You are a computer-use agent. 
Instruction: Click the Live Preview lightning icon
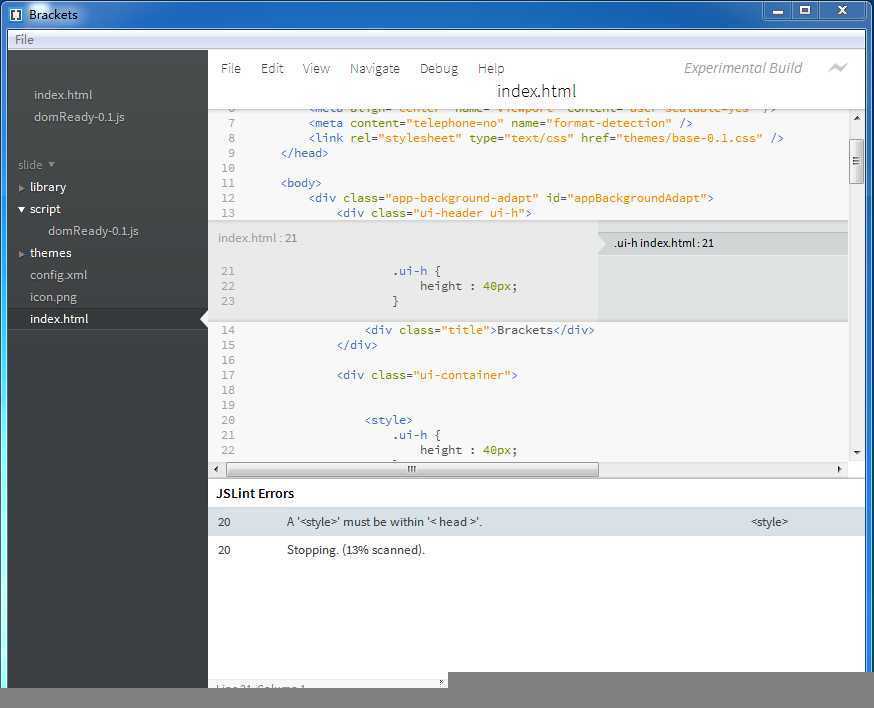837,67
